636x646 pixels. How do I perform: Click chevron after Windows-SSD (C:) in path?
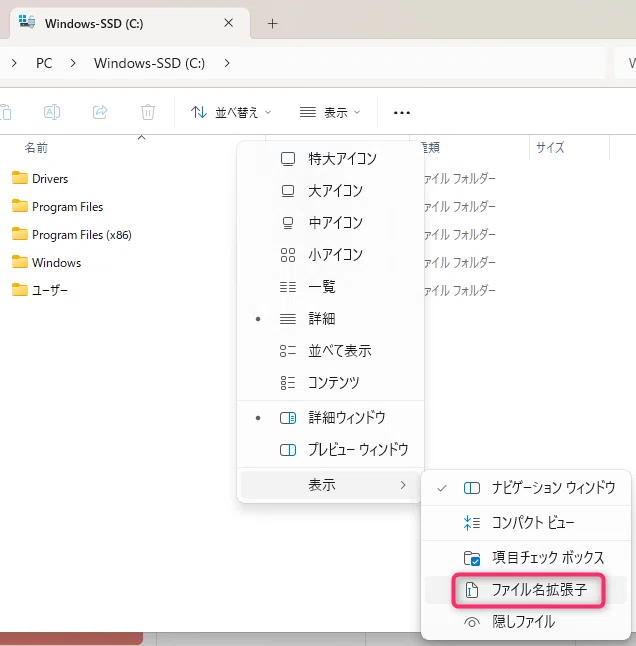227,63
